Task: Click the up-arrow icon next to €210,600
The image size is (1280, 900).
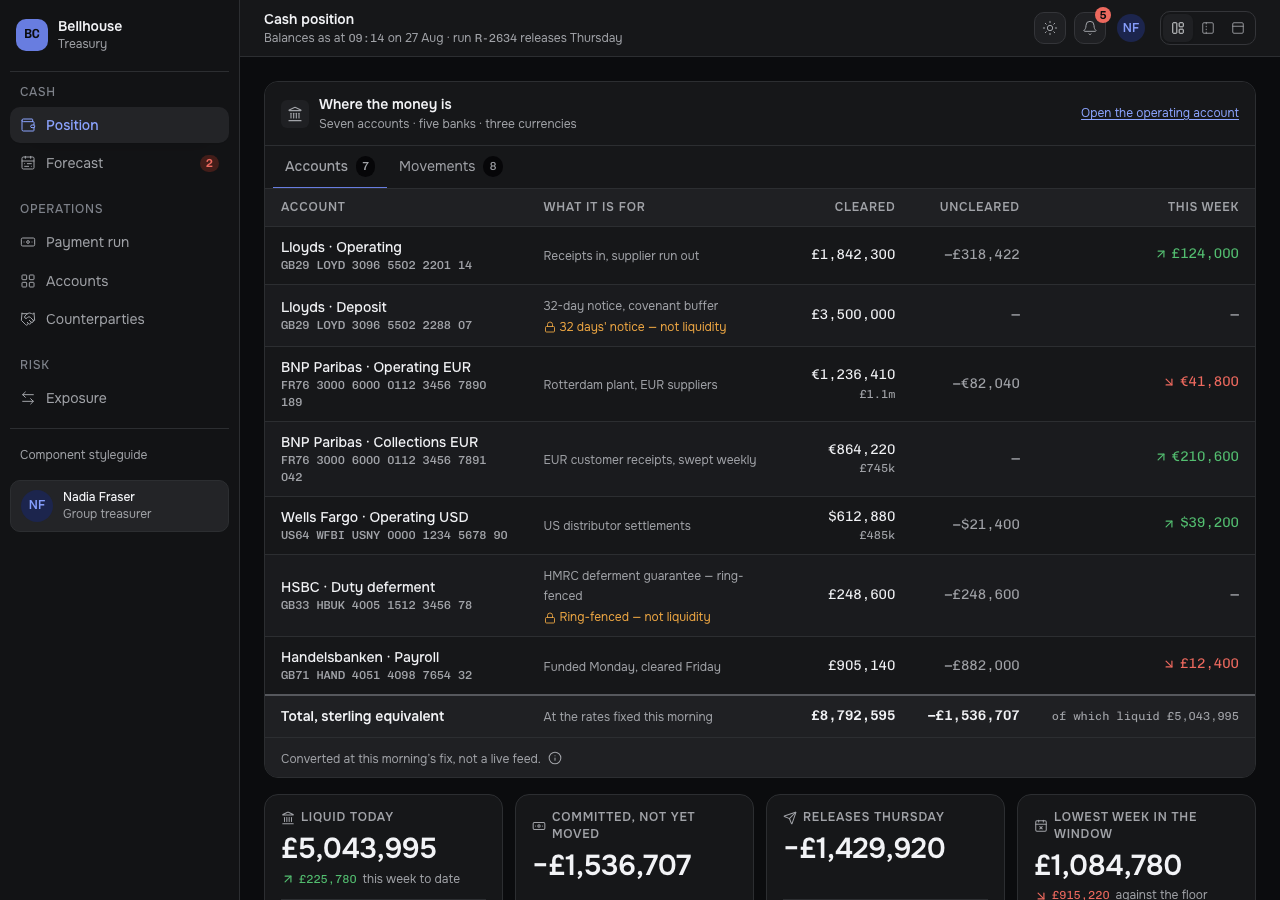Action: 1161,457
